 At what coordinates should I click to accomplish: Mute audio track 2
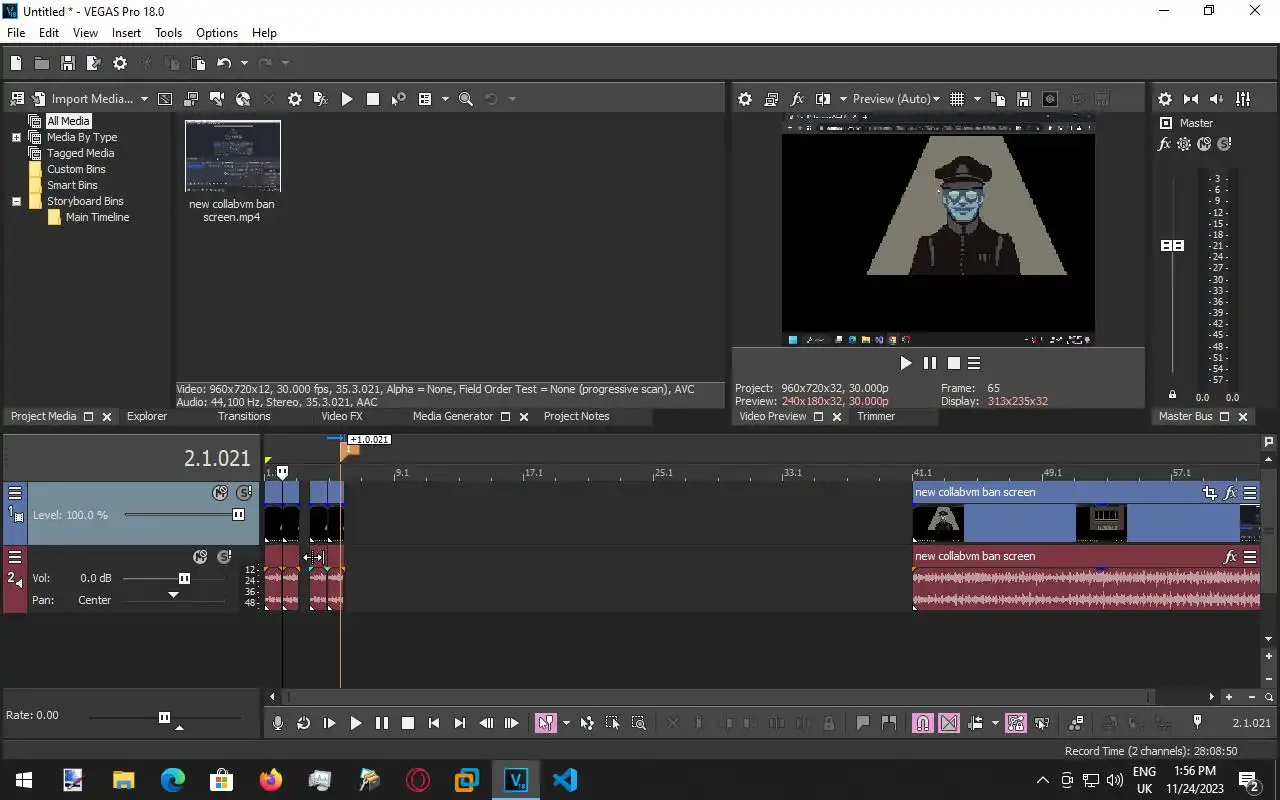pyautogui.click(x=200, y=557)
